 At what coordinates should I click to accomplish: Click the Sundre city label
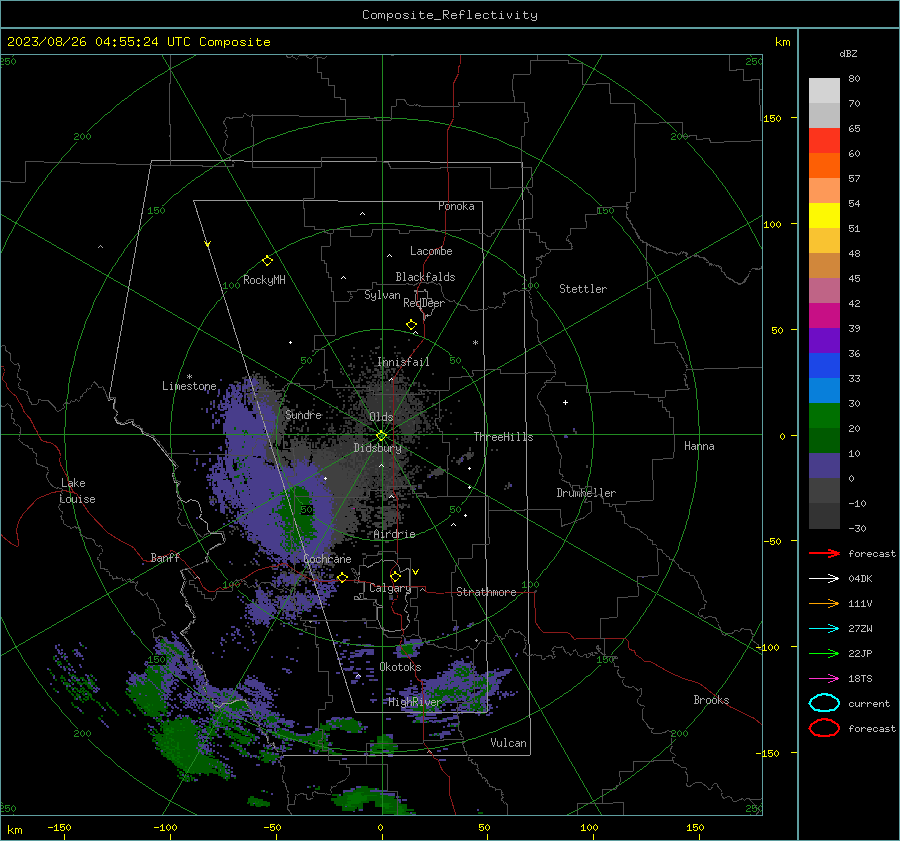303,414
